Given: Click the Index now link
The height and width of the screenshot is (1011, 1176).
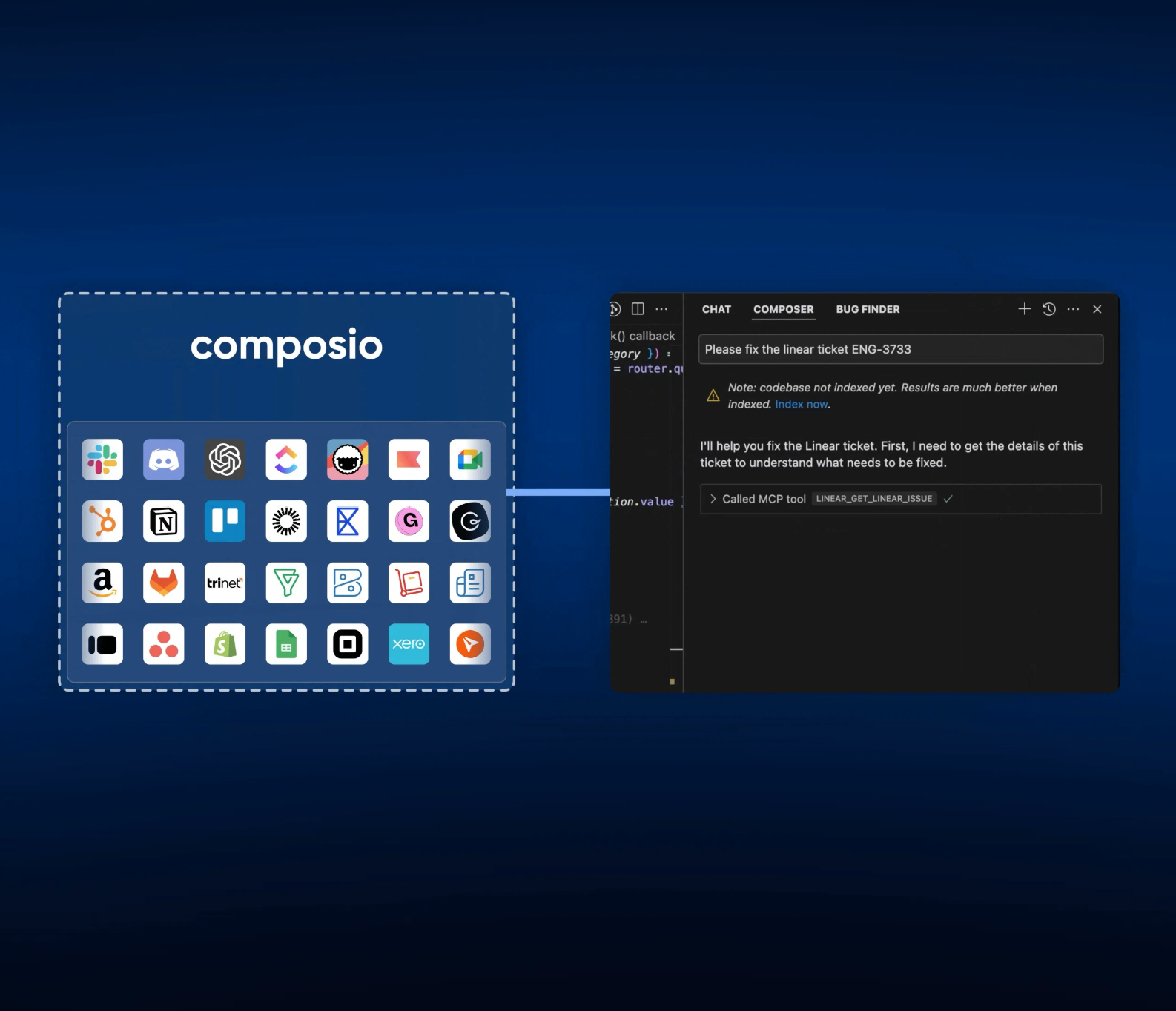Looking at the screenshot, I should (802, 405).
